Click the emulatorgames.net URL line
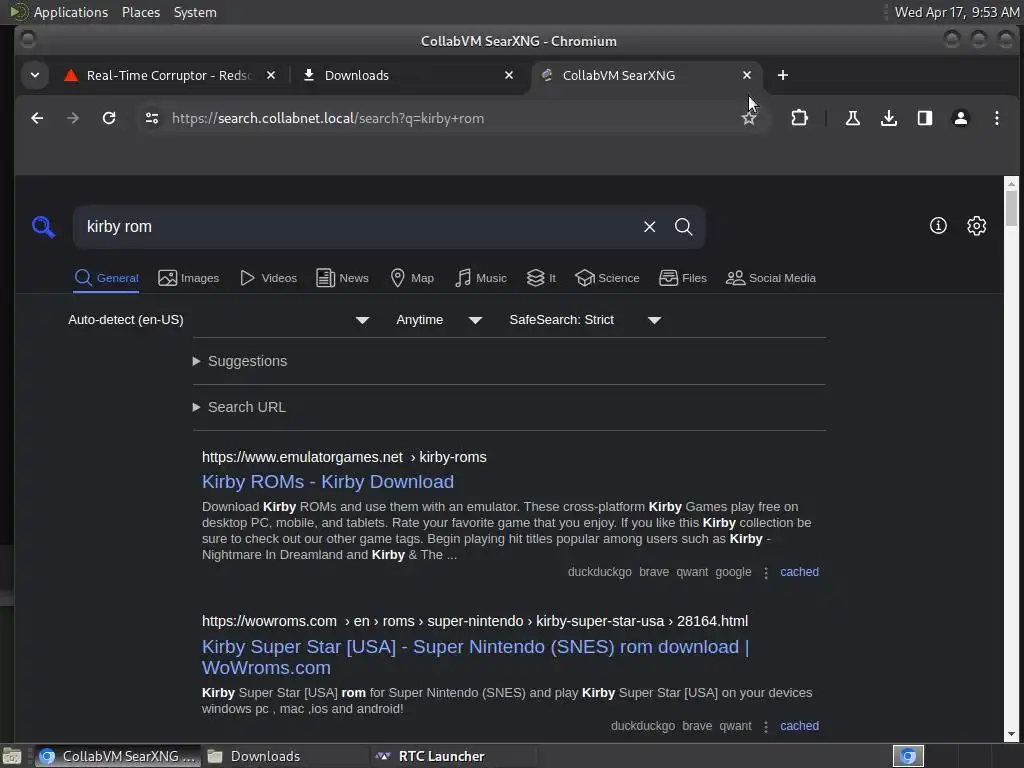 (344, 457)
